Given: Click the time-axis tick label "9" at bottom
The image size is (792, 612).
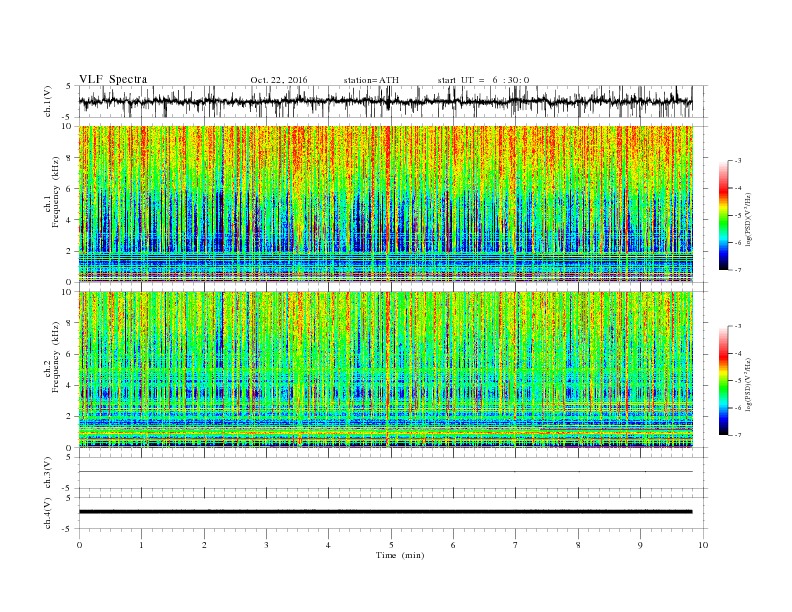Looking at the screenshot, I should [640, 545].
